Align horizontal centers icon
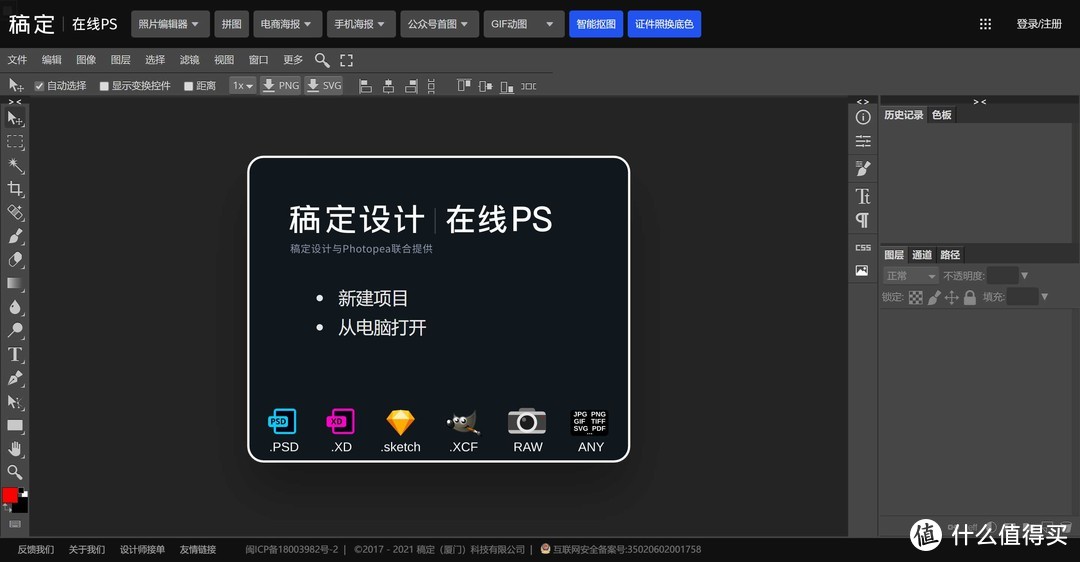The width and height of the screenshot is (1080, 562). click(388, 86)
